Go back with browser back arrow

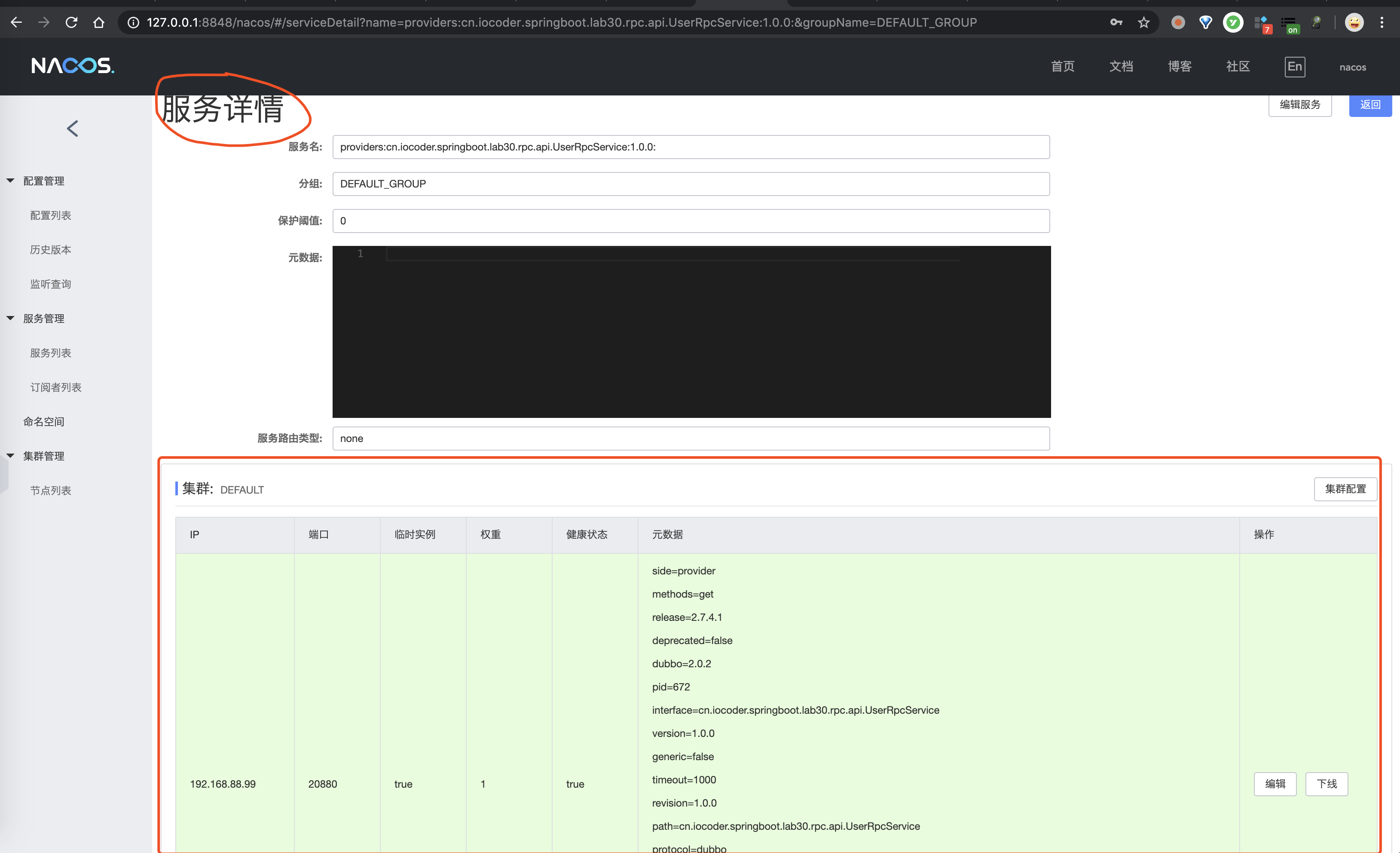point(16,22)
